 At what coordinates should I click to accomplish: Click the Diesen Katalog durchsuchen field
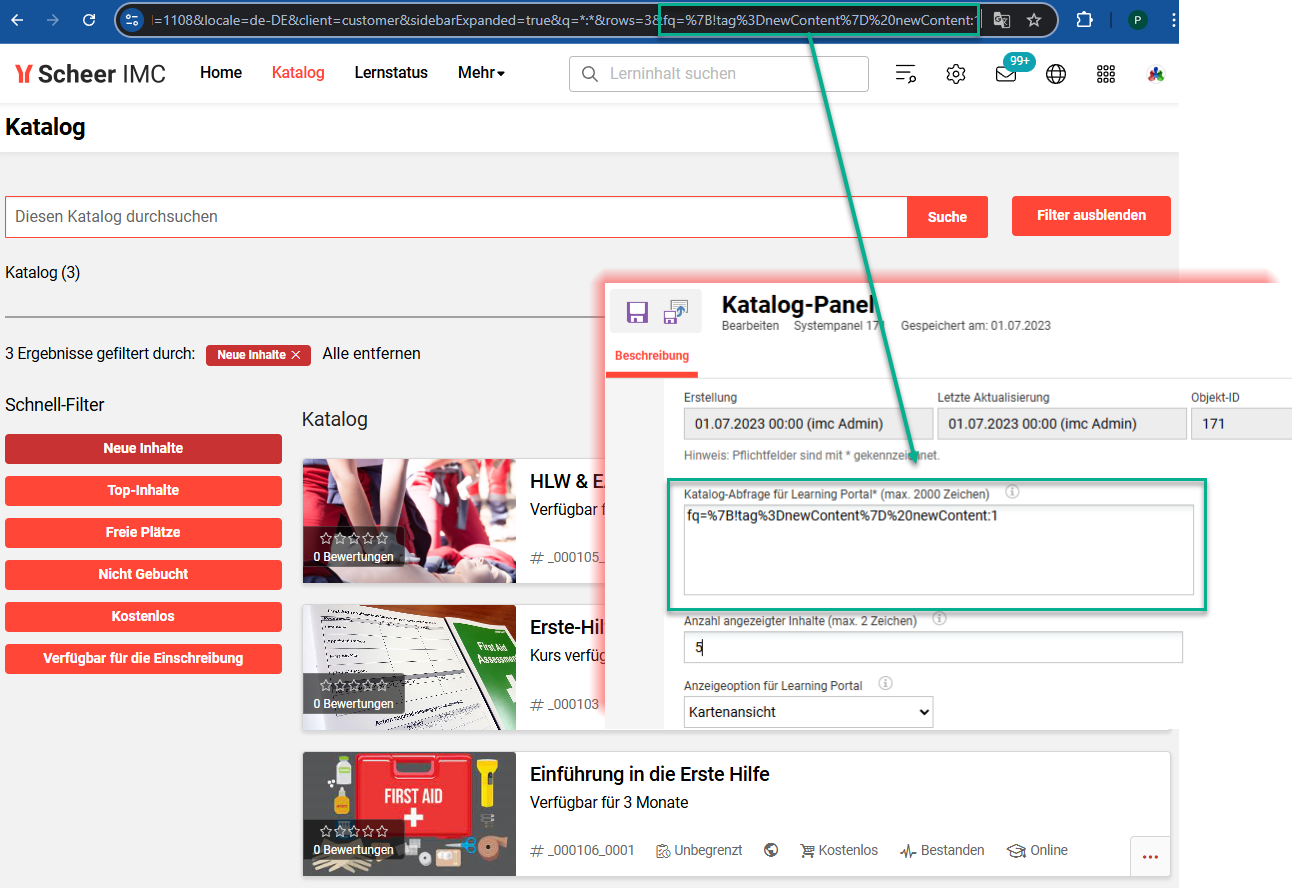pyautogui.click(x=456, y=217)
